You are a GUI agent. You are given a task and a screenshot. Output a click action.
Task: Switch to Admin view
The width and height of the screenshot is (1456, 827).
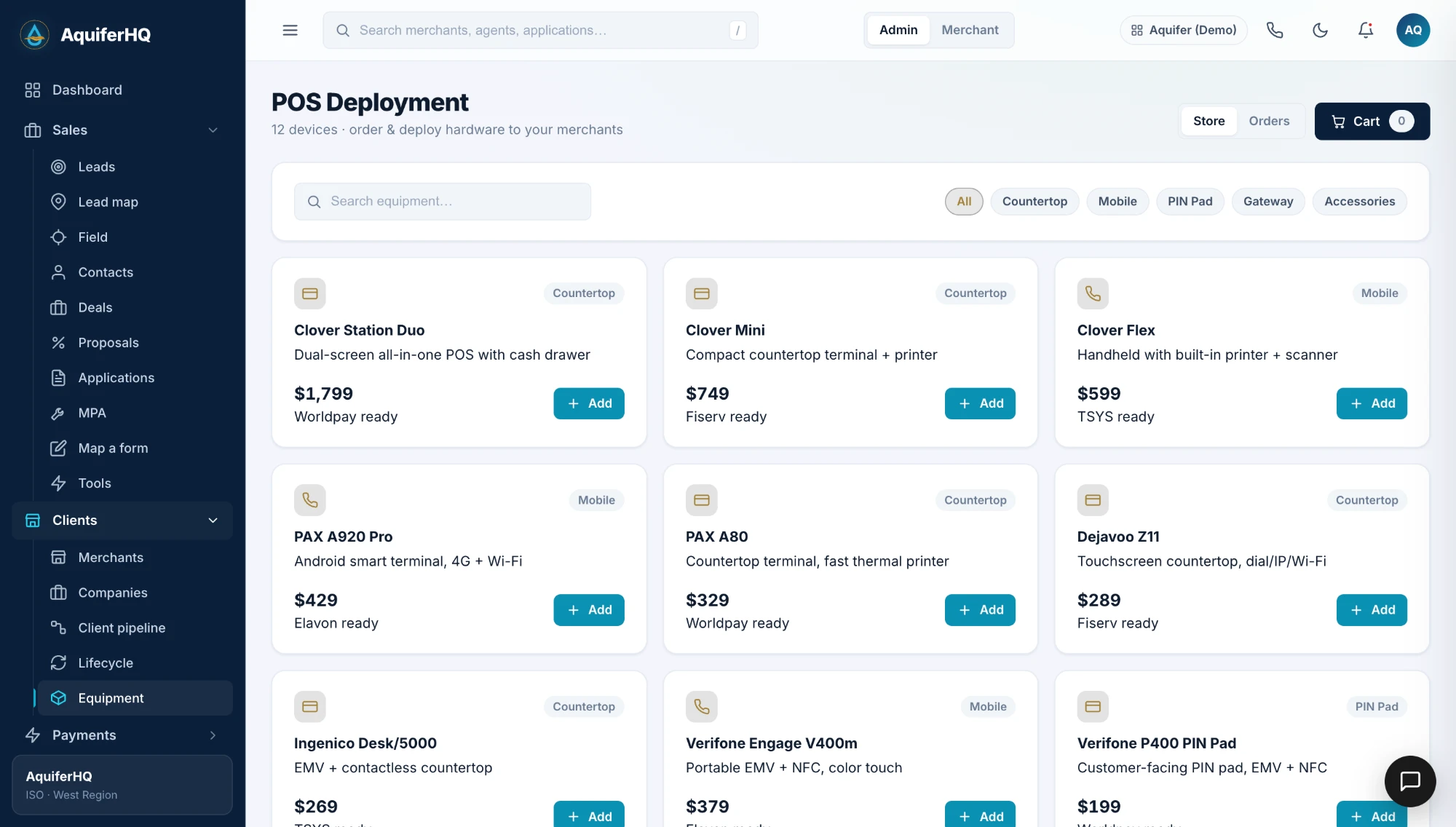tap(898, 30)
